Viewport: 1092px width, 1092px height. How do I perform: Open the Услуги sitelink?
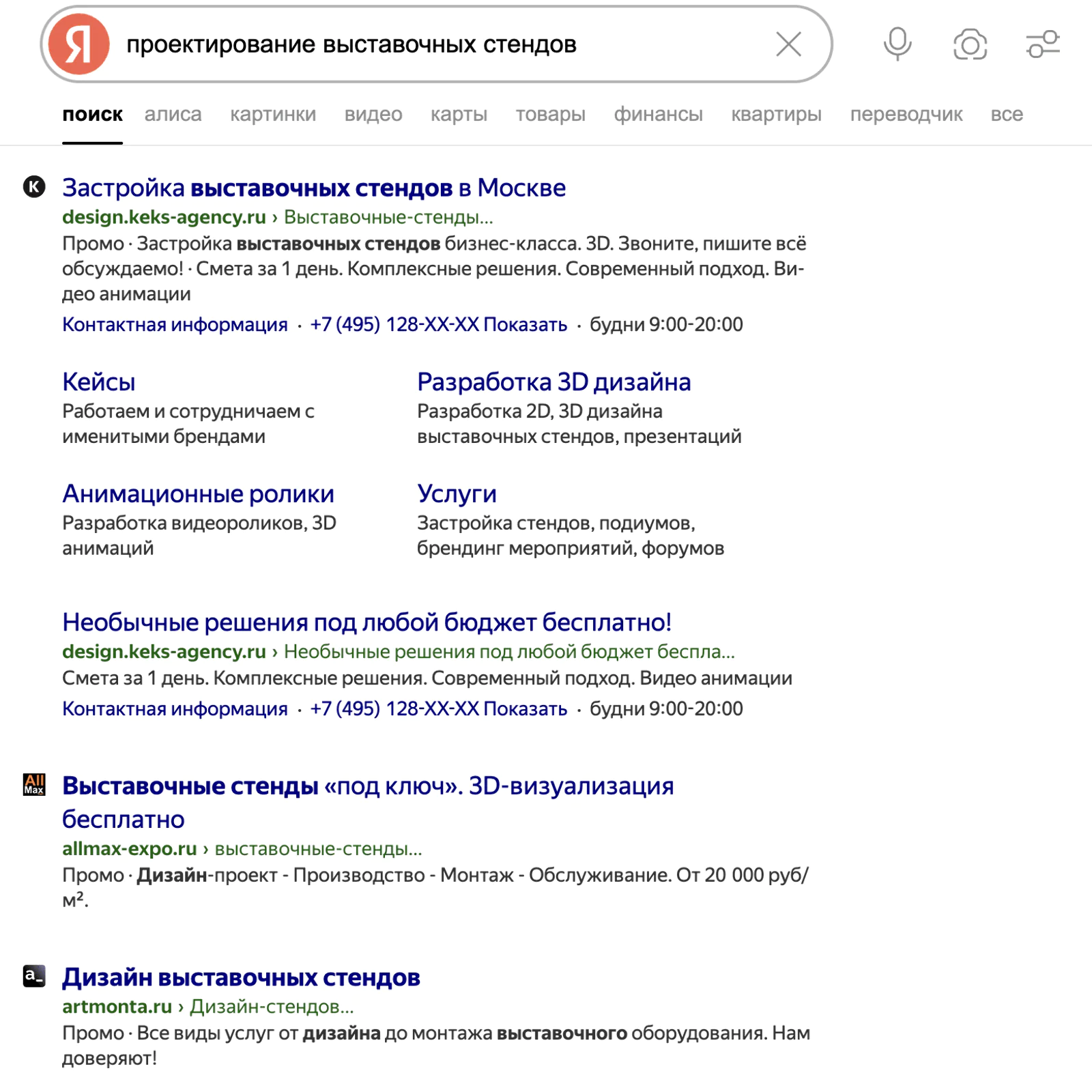click(x=457, y=493)
